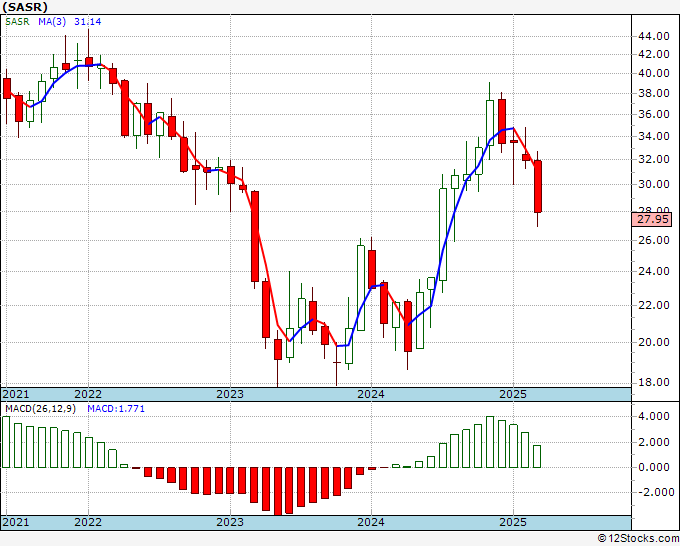The height and width of the screenshot is (546, 680).
Task: Click 2022 on the price chart timeline
Action: [x=88, y=394]
